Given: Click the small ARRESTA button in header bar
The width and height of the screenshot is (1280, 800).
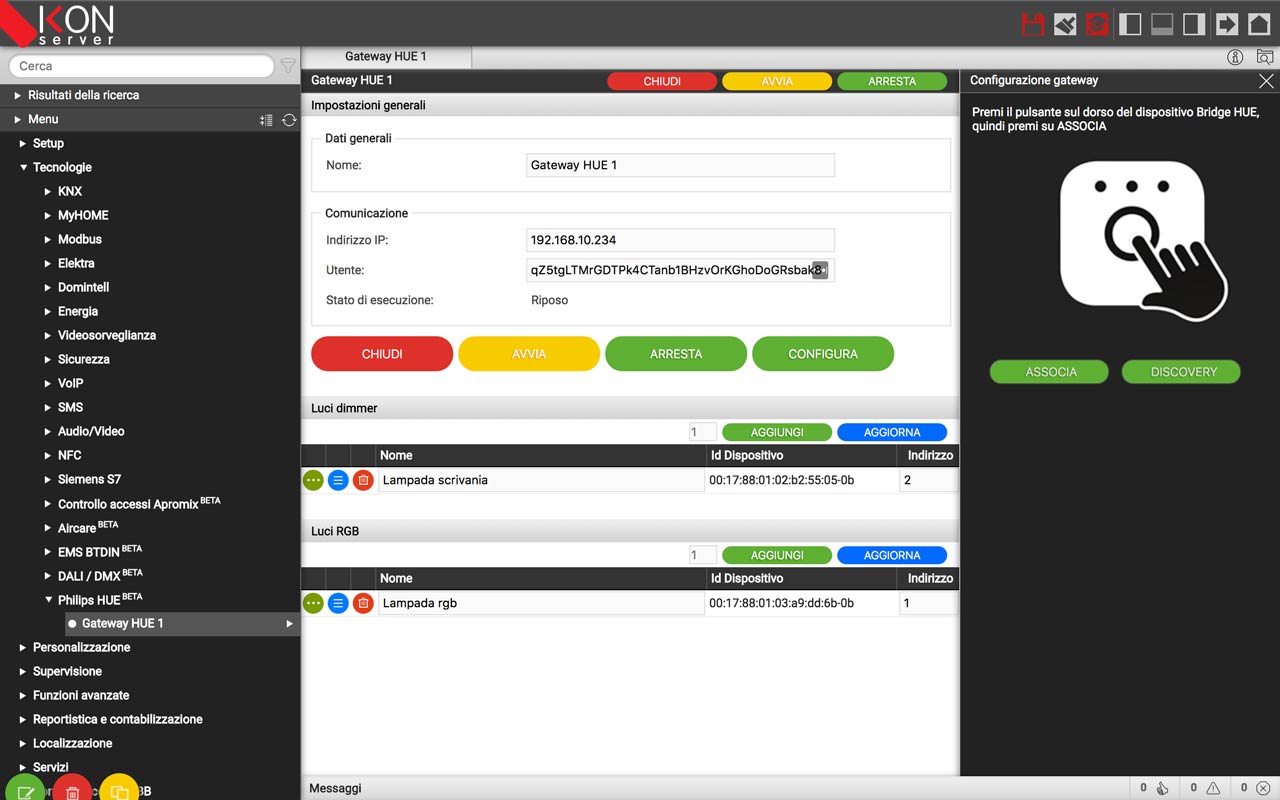Looking at the screenshot, I should click(x=892, y=82).
